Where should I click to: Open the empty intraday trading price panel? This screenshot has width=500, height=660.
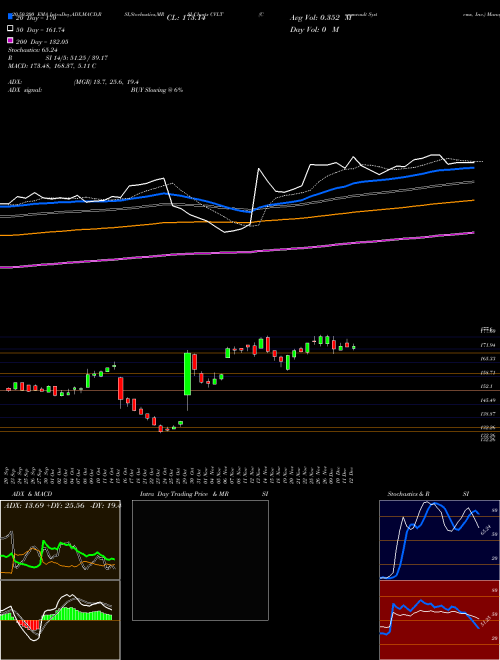200,560
